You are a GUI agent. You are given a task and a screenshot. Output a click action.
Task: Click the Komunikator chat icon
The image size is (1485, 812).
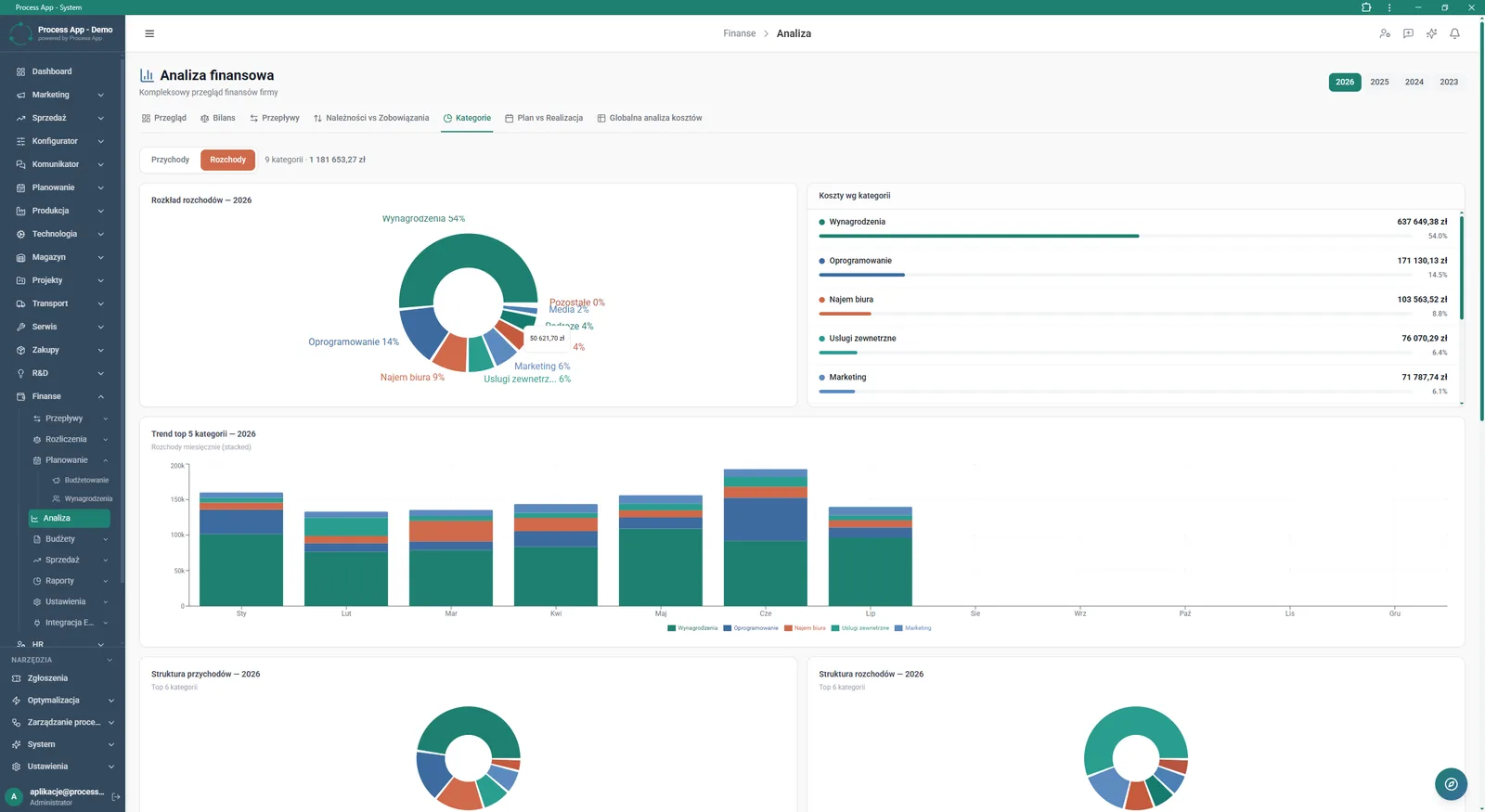point(20,164)
